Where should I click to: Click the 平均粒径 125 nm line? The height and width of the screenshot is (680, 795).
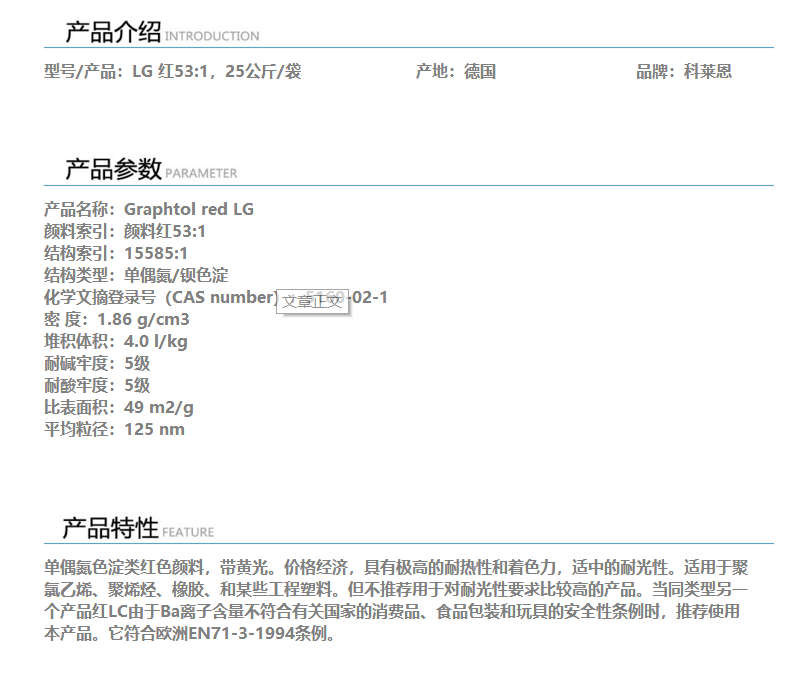114,429
